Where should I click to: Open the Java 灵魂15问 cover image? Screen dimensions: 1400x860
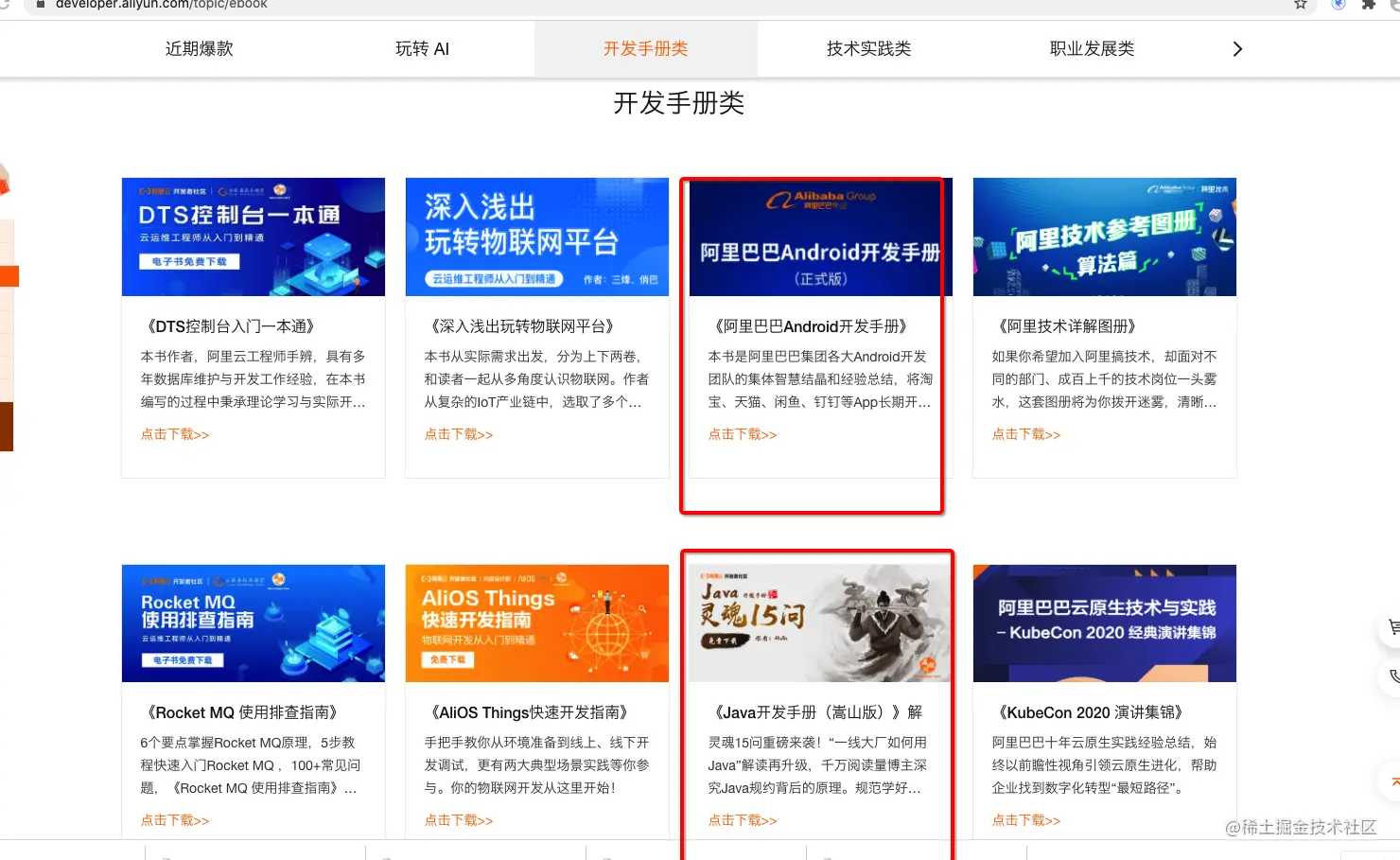click(821, 623)
